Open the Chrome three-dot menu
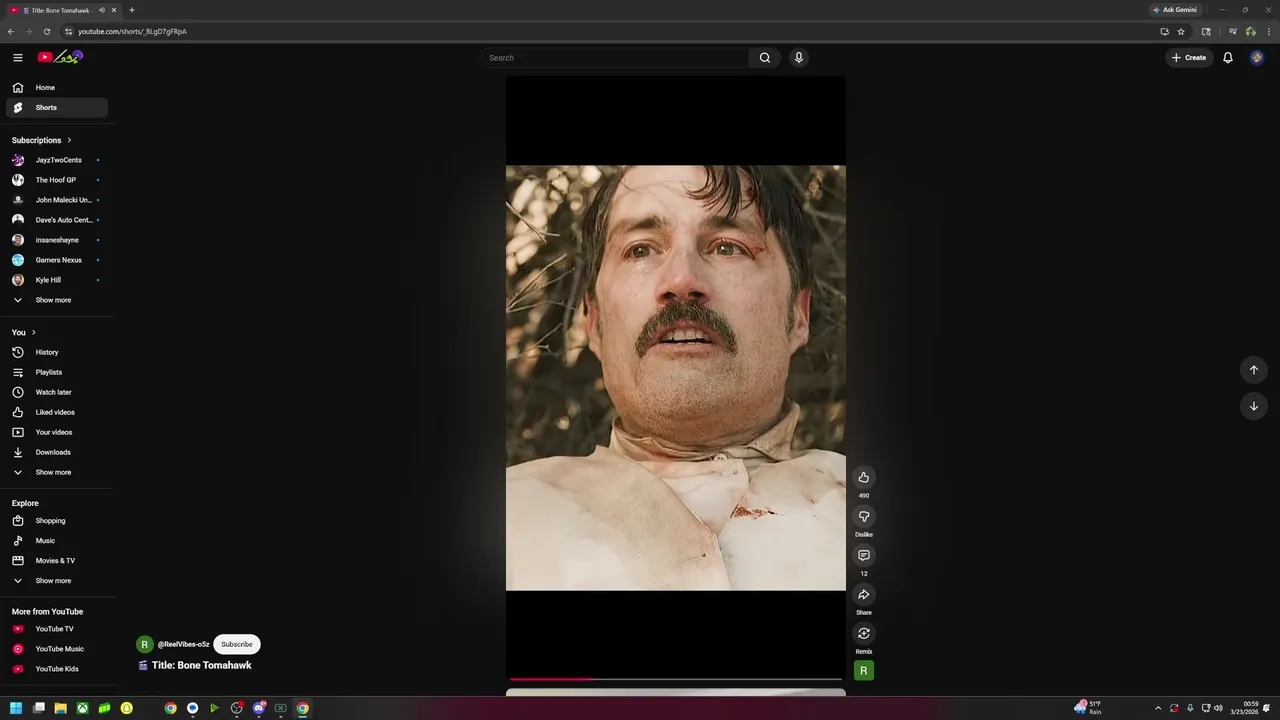The height and width of the screenshot is (720, 1280). tap(1267, 31)
